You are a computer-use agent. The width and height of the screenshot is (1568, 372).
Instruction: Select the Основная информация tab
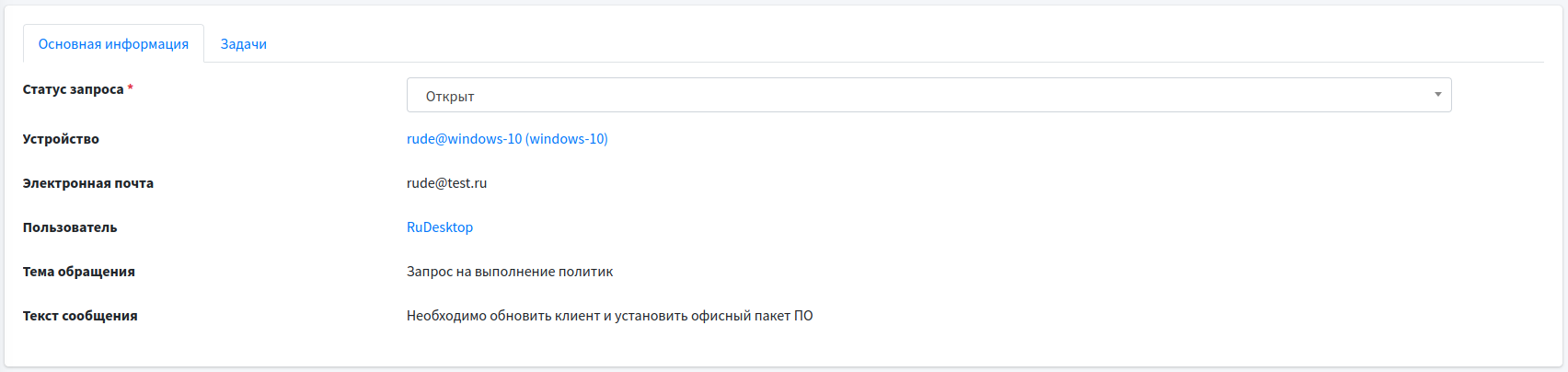click(113, 44)
